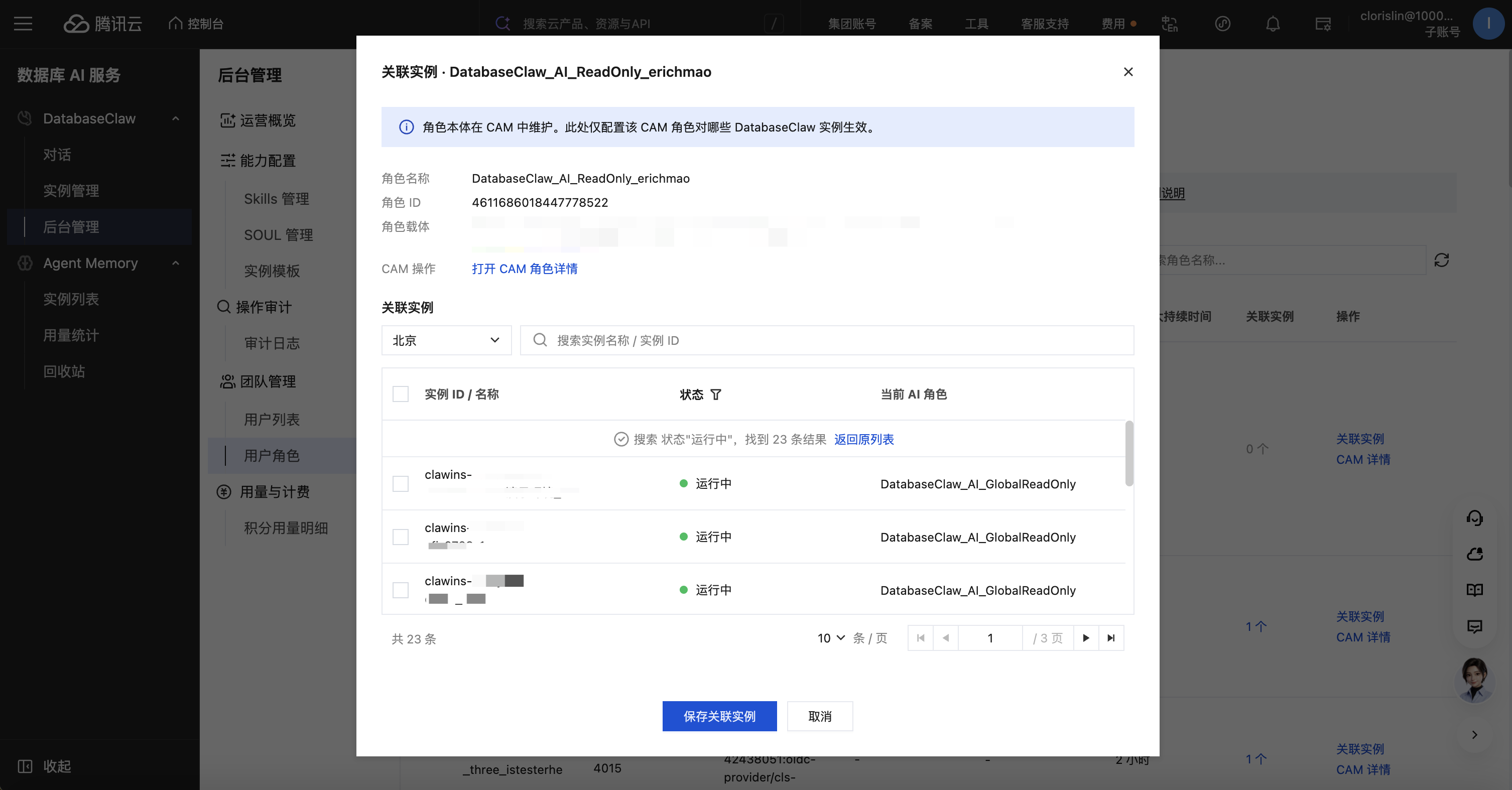This screenshot has height=790, width=1512.
Task: Open 用户列表 in the admin menu
Action: pos(272,420)
